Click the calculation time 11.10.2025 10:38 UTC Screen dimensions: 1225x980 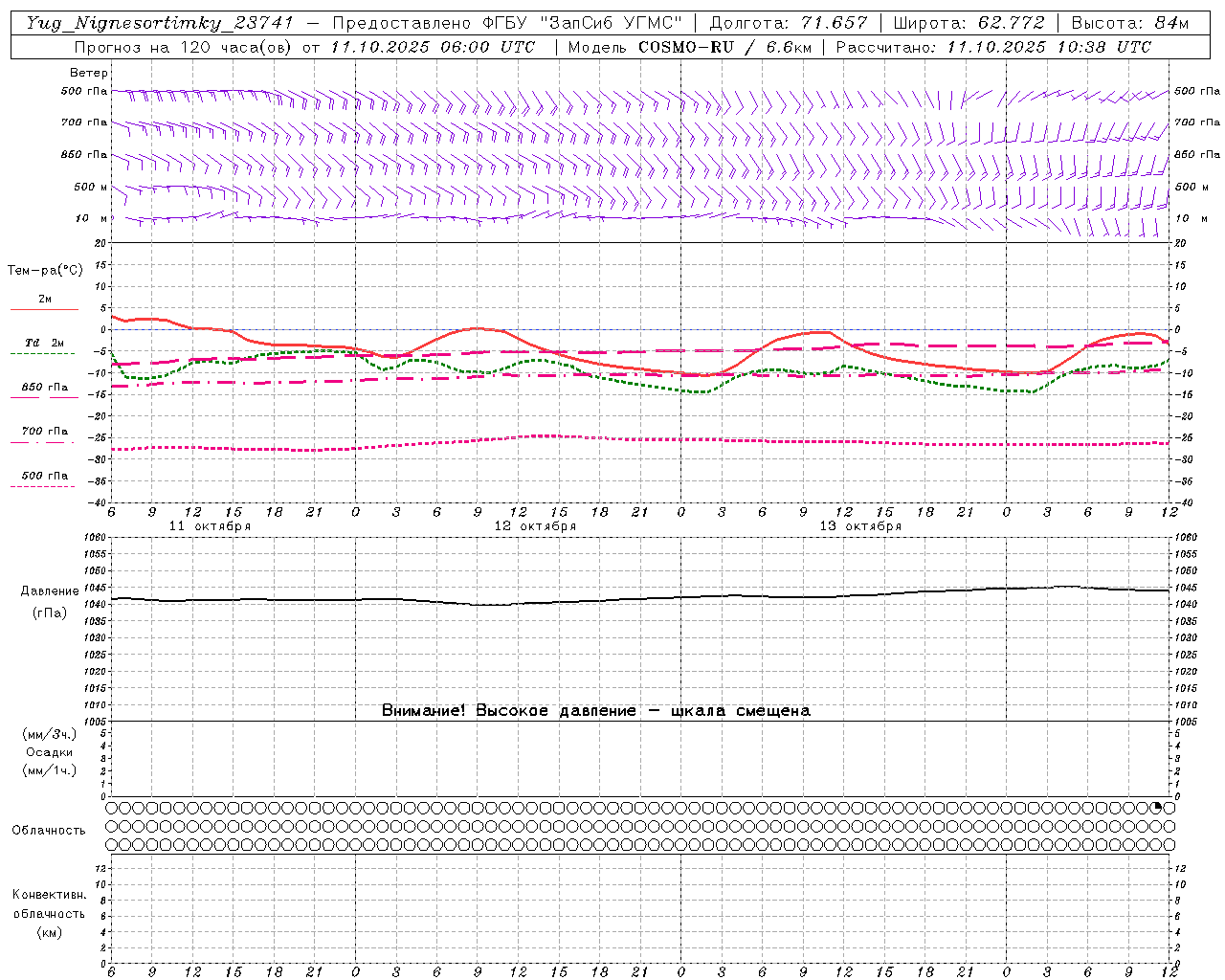tap(1049, 47)
